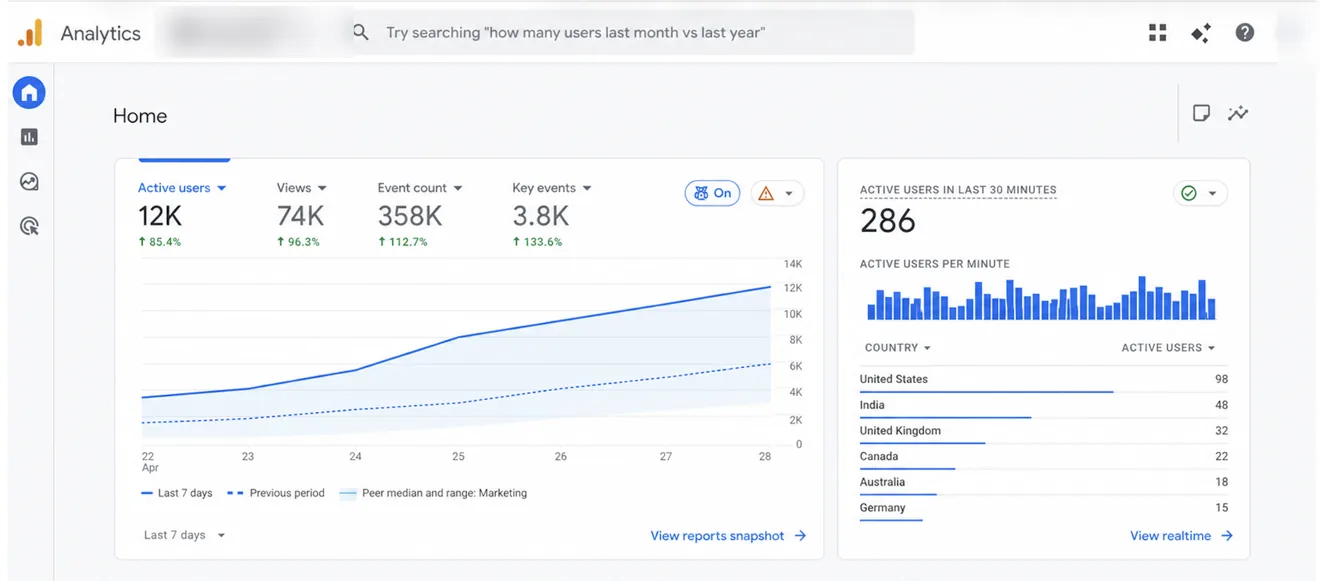
Task: Open dropdown arrow beside warning triangle
Action: pyautogui.click(x=789, y=194)
